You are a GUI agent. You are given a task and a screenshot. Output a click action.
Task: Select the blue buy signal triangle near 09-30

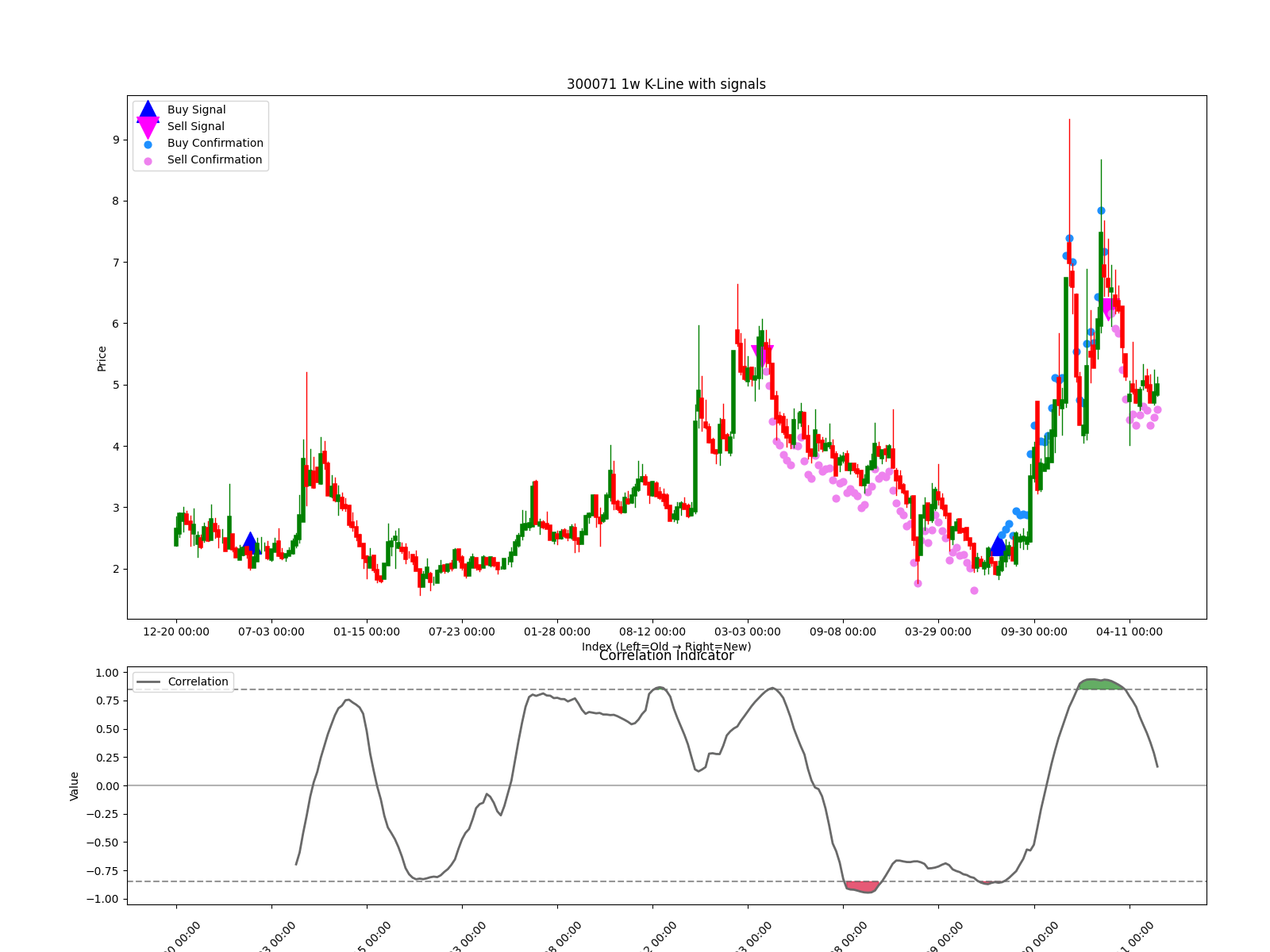pyautogui.click(x=999, y=546)
